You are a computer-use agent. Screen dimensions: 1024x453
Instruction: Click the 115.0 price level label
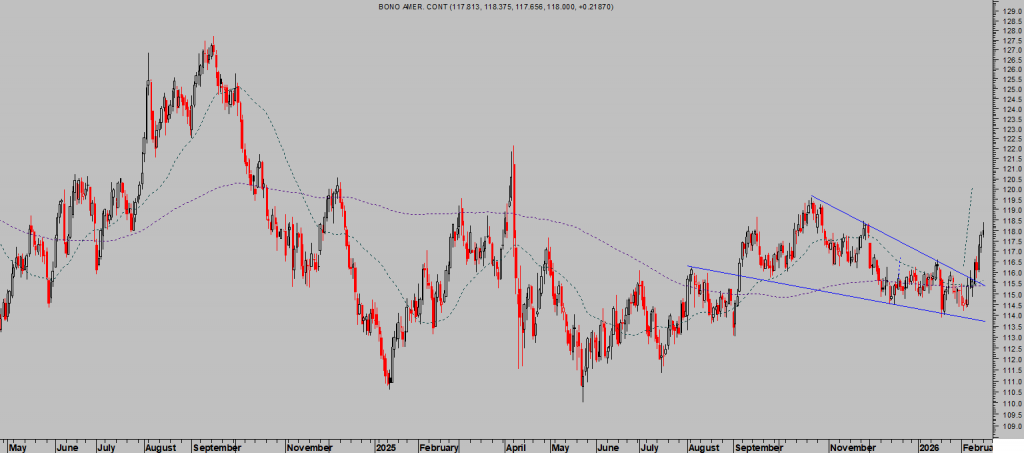1007,295
